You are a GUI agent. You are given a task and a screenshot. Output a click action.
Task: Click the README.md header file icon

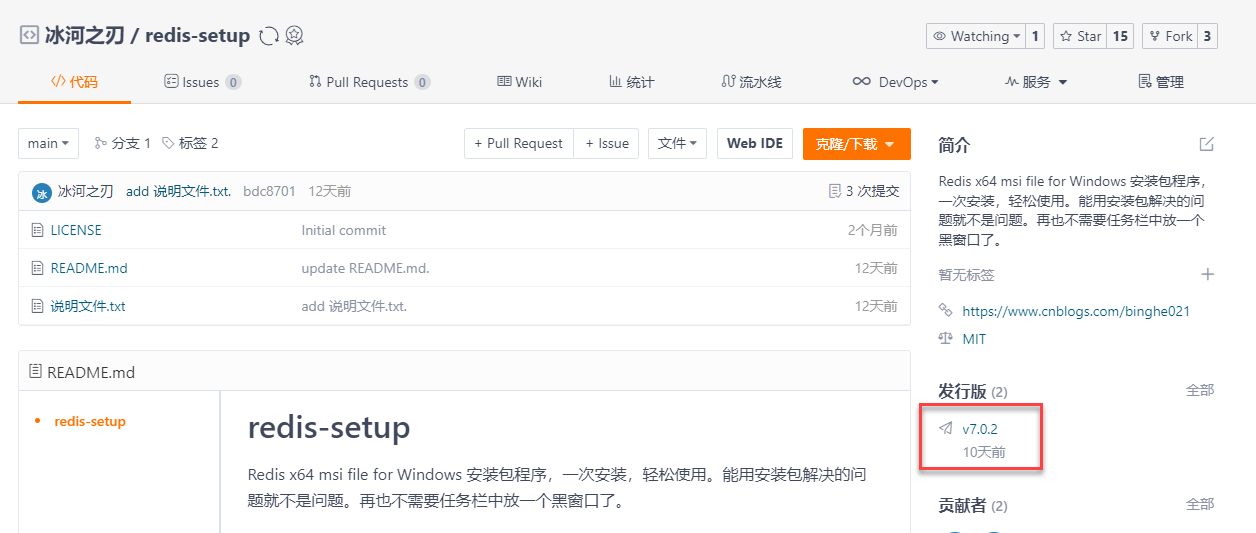(37, 372)
